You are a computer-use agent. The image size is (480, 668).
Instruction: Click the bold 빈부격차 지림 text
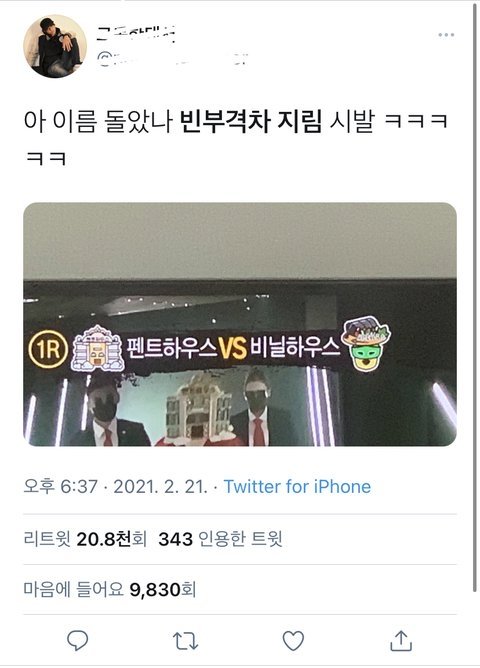point(251,121)
